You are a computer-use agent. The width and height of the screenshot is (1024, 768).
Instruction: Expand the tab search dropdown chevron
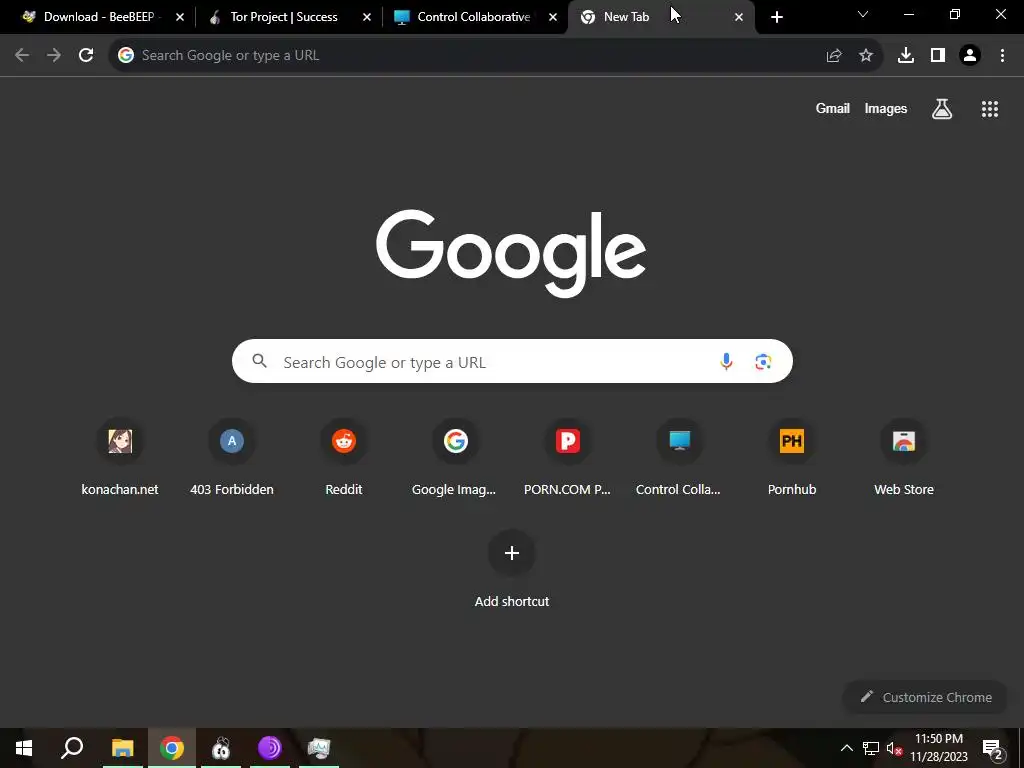tap(863, 14)
